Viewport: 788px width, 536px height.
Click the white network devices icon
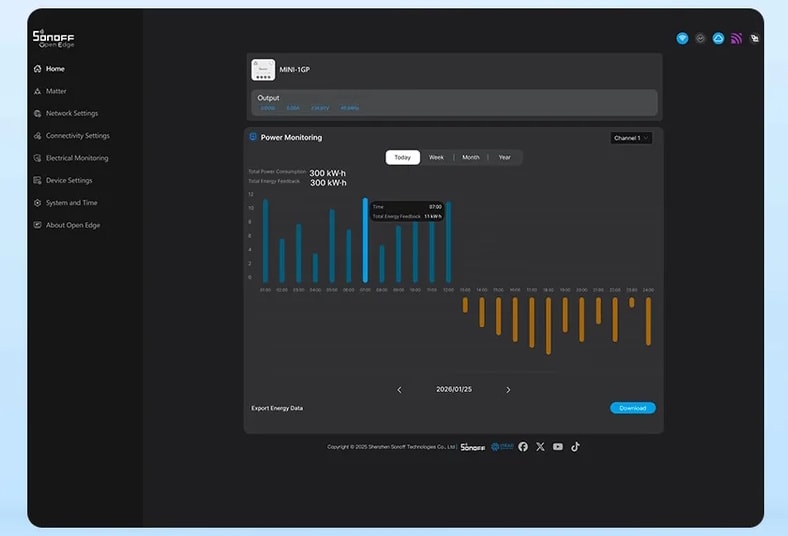[x=754, y=38]
